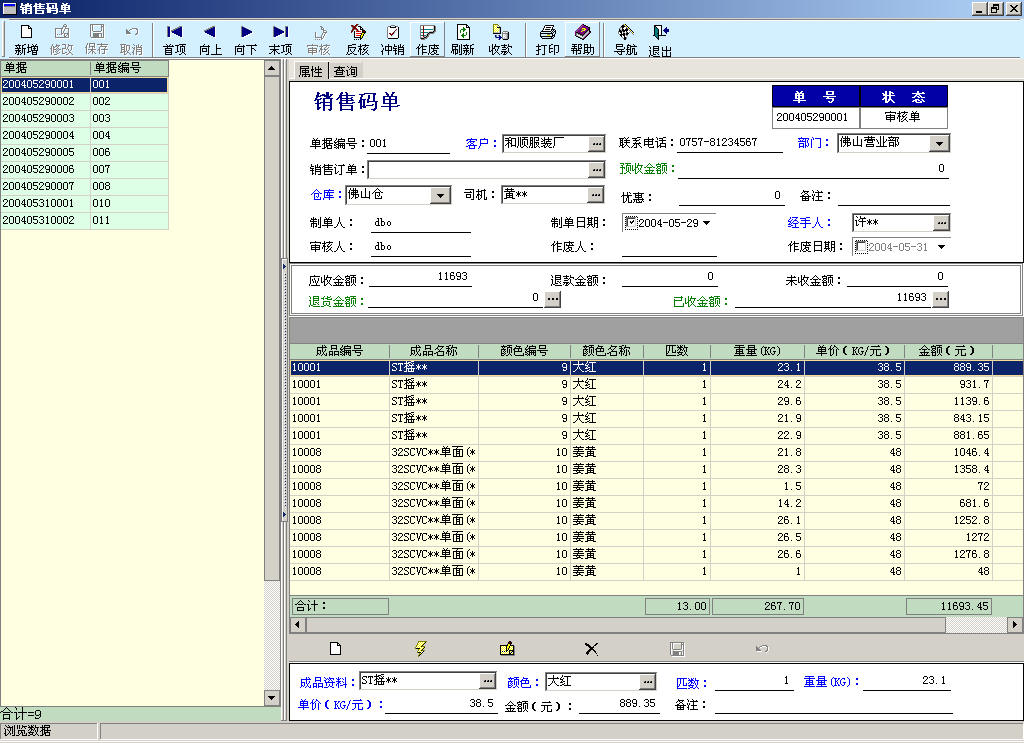This screenshot has height=743, width=1024.
Task: Refresh data with the 刷新 icon
Action: (463, 40)
